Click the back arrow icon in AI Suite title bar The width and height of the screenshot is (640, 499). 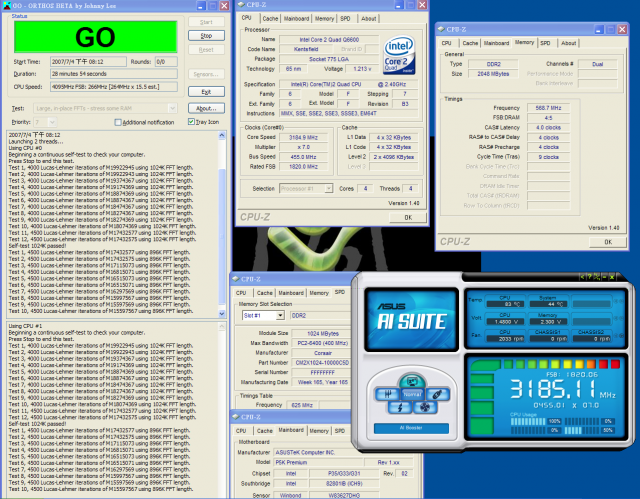[x=582, y=277]
